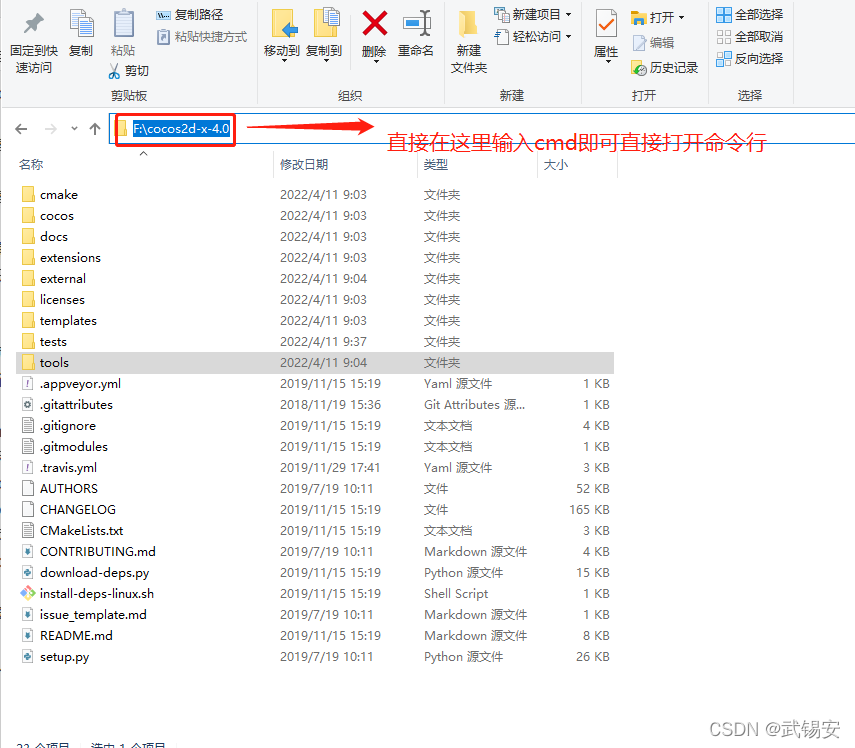Sort by the Size (大小) column header
This screenshot has width=855, height=748.
click(556, 165)
